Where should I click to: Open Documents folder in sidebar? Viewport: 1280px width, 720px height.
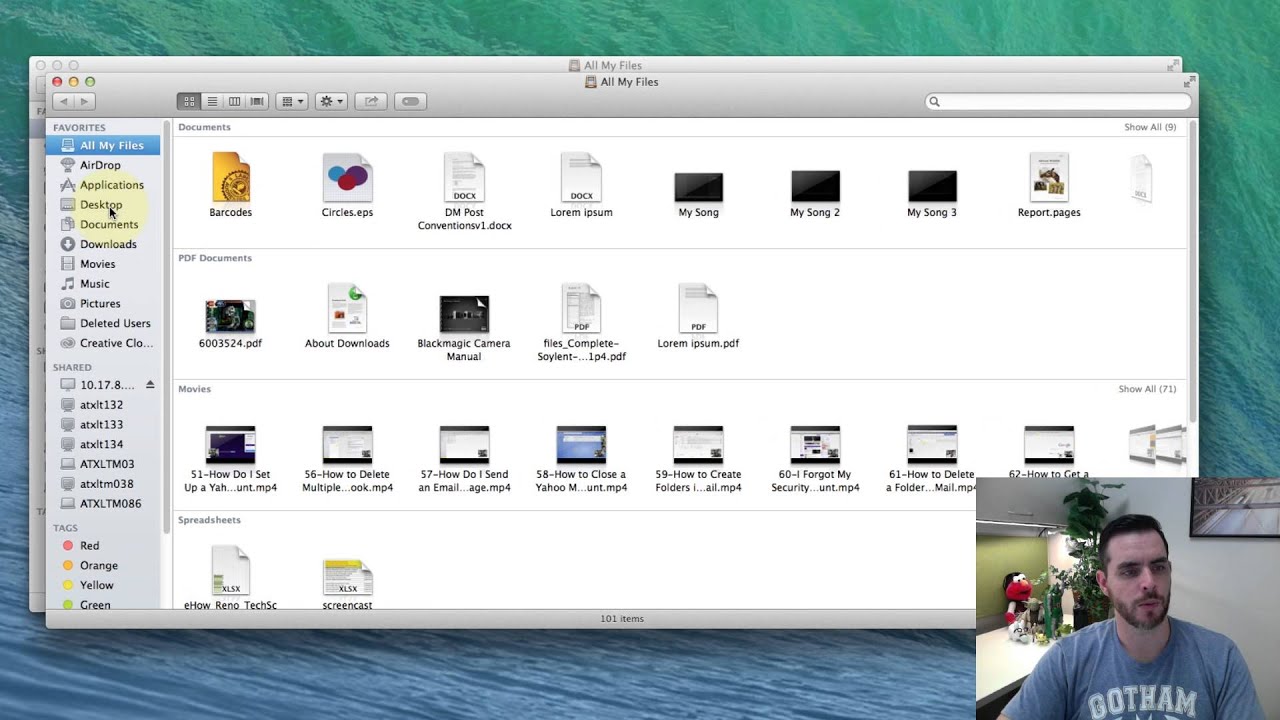coord(102,224)
